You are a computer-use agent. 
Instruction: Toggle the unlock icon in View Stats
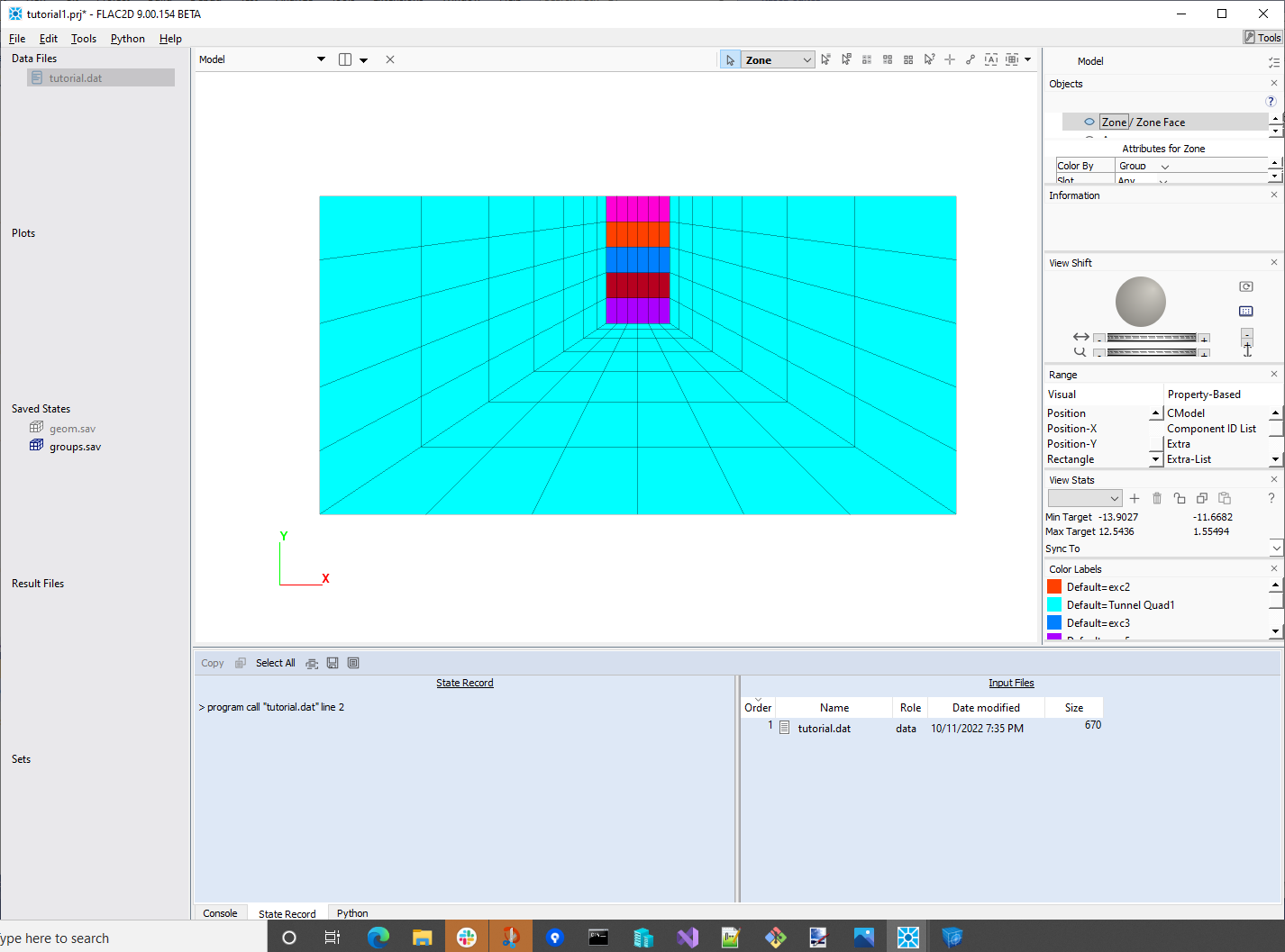tap(1179, 498)
